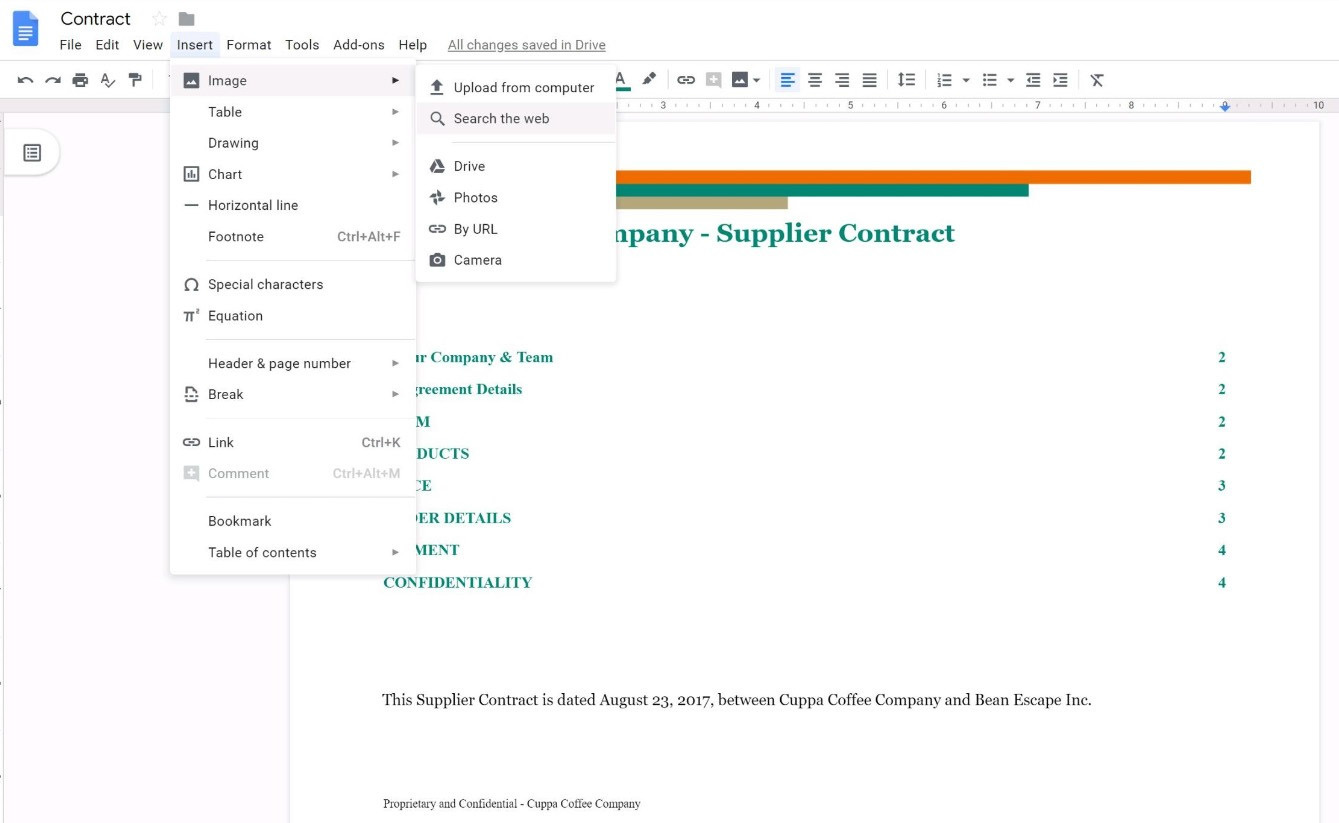Set justified text alignment

point(870,80)
